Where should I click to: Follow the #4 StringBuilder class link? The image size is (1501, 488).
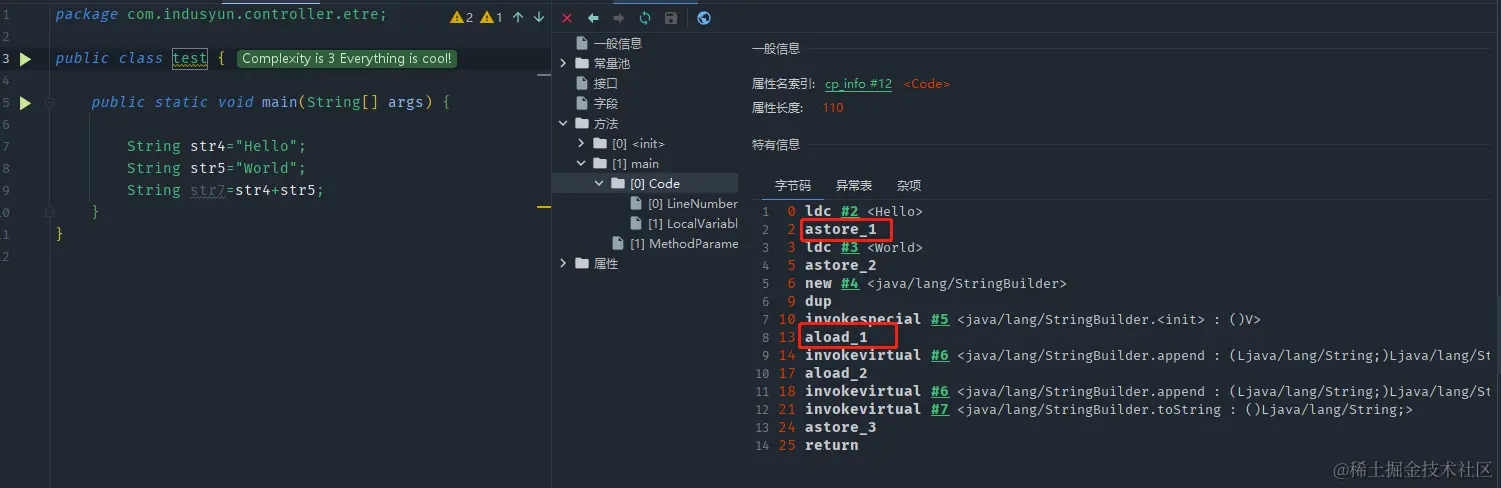(x=850, y=284)
